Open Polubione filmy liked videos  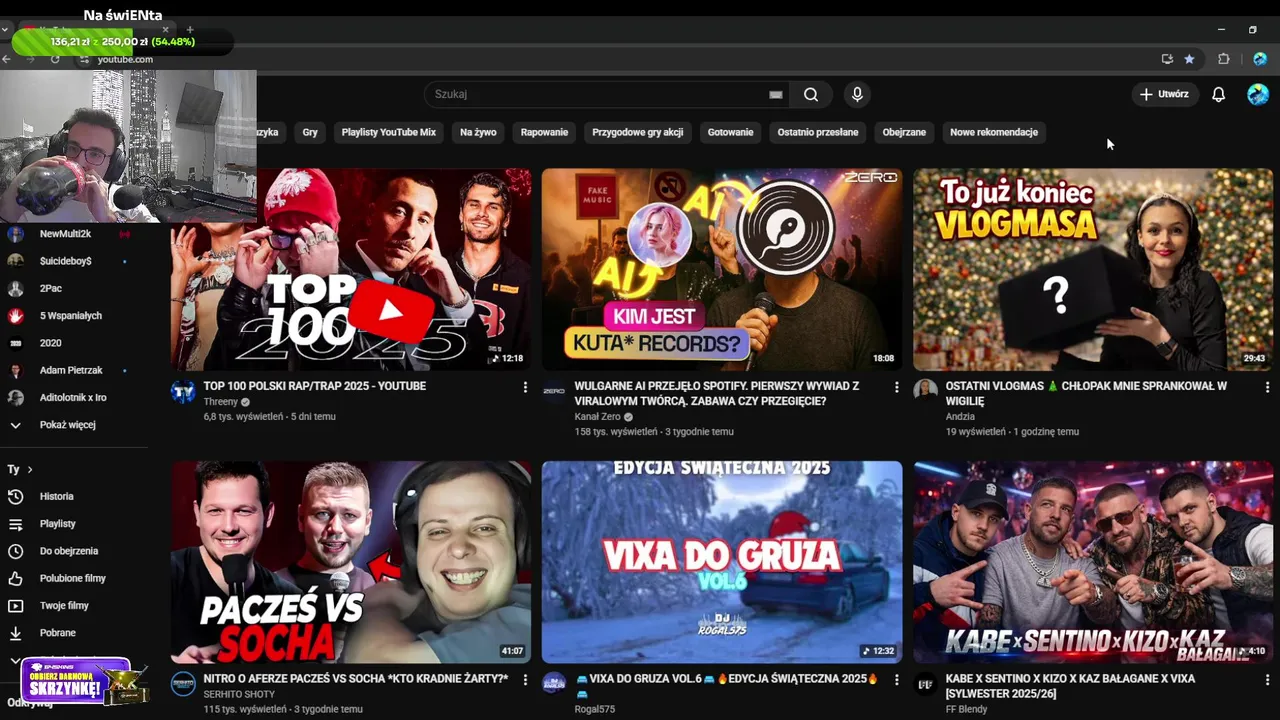point(74,578)
